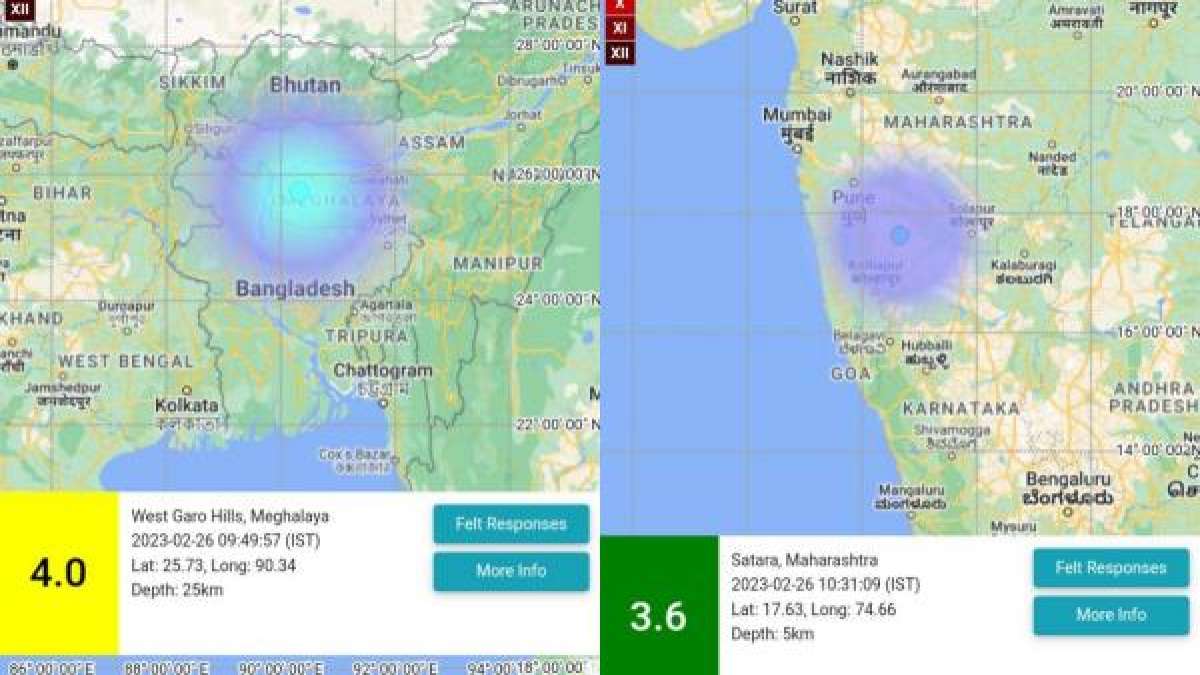Click the yellow 4.0 magnitude box

(x=58, y=573)
